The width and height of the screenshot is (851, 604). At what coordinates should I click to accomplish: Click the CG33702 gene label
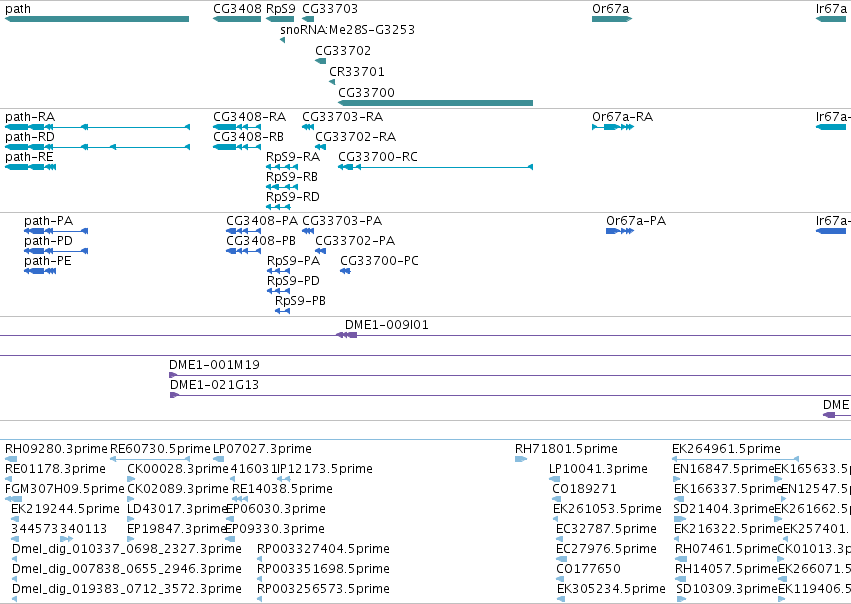point(343,50)
